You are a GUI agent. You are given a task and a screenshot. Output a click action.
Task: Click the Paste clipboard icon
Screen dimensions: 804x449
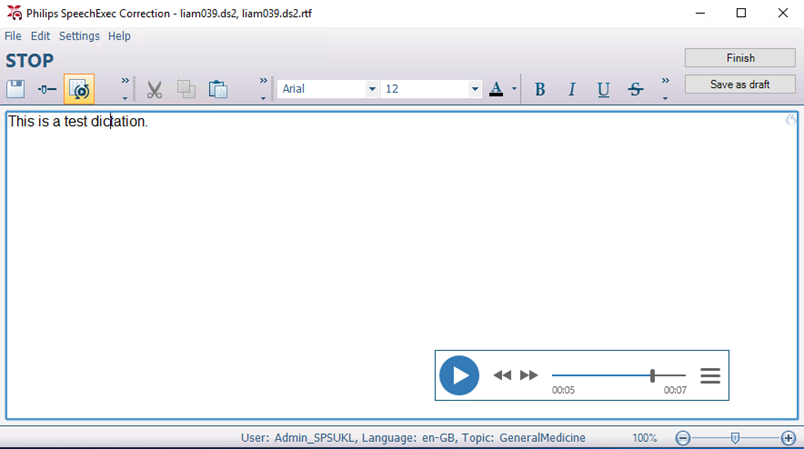pyautogui.click(x=218, y=89)
